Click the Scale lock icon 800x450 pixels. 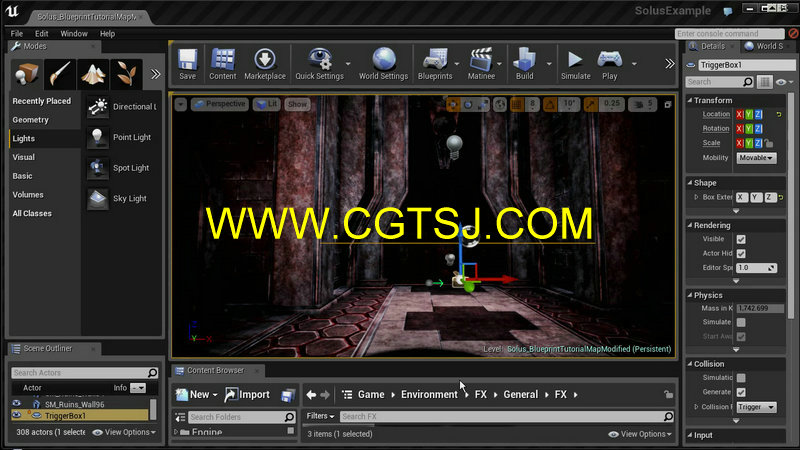click(x=769, y=143)
